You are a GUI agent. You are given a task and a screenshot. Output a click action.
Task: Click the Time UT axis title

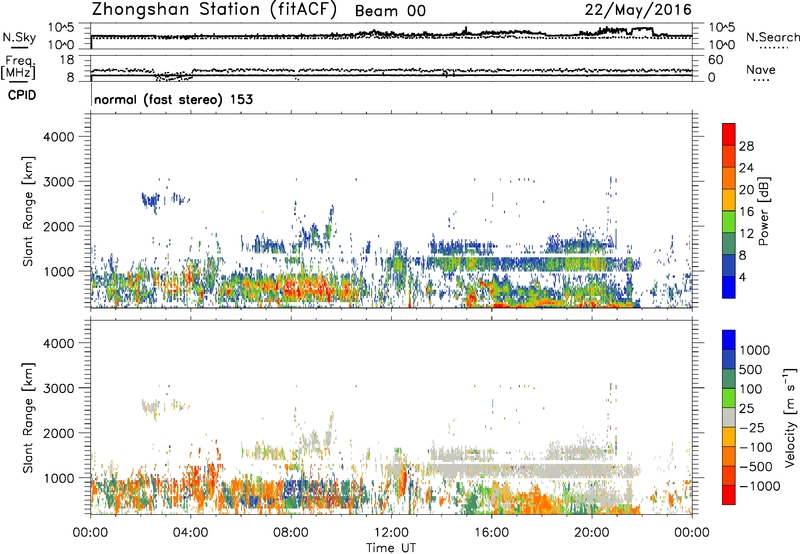tap(391, 547)
